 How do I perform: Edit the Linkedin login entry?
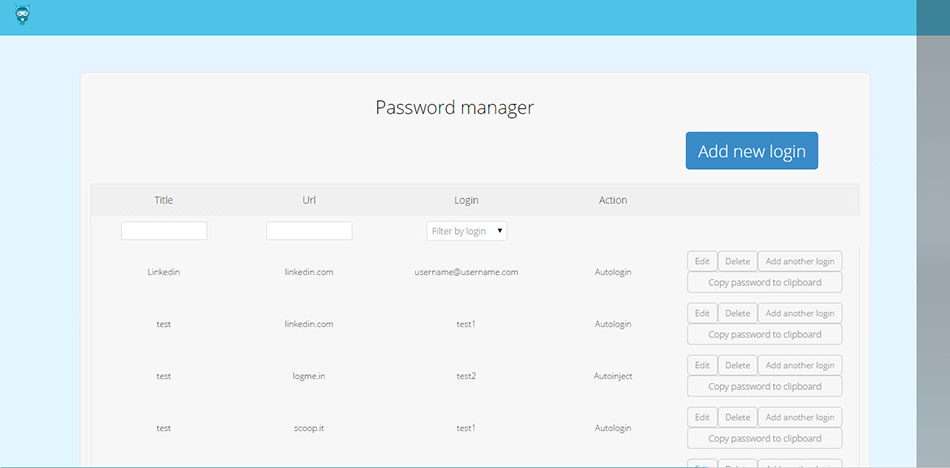pos(702,261)
